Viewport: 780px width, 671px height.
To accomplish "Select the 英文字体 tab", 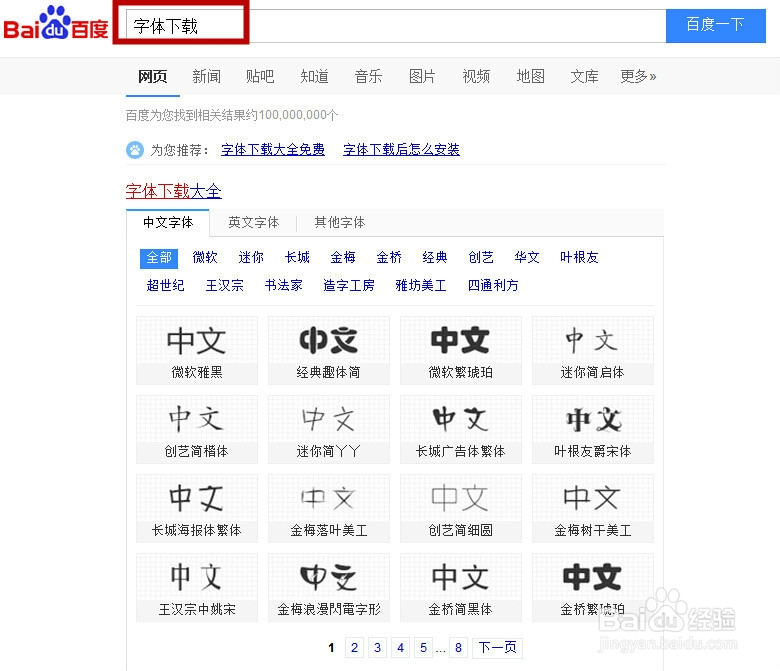I will 254,222.
